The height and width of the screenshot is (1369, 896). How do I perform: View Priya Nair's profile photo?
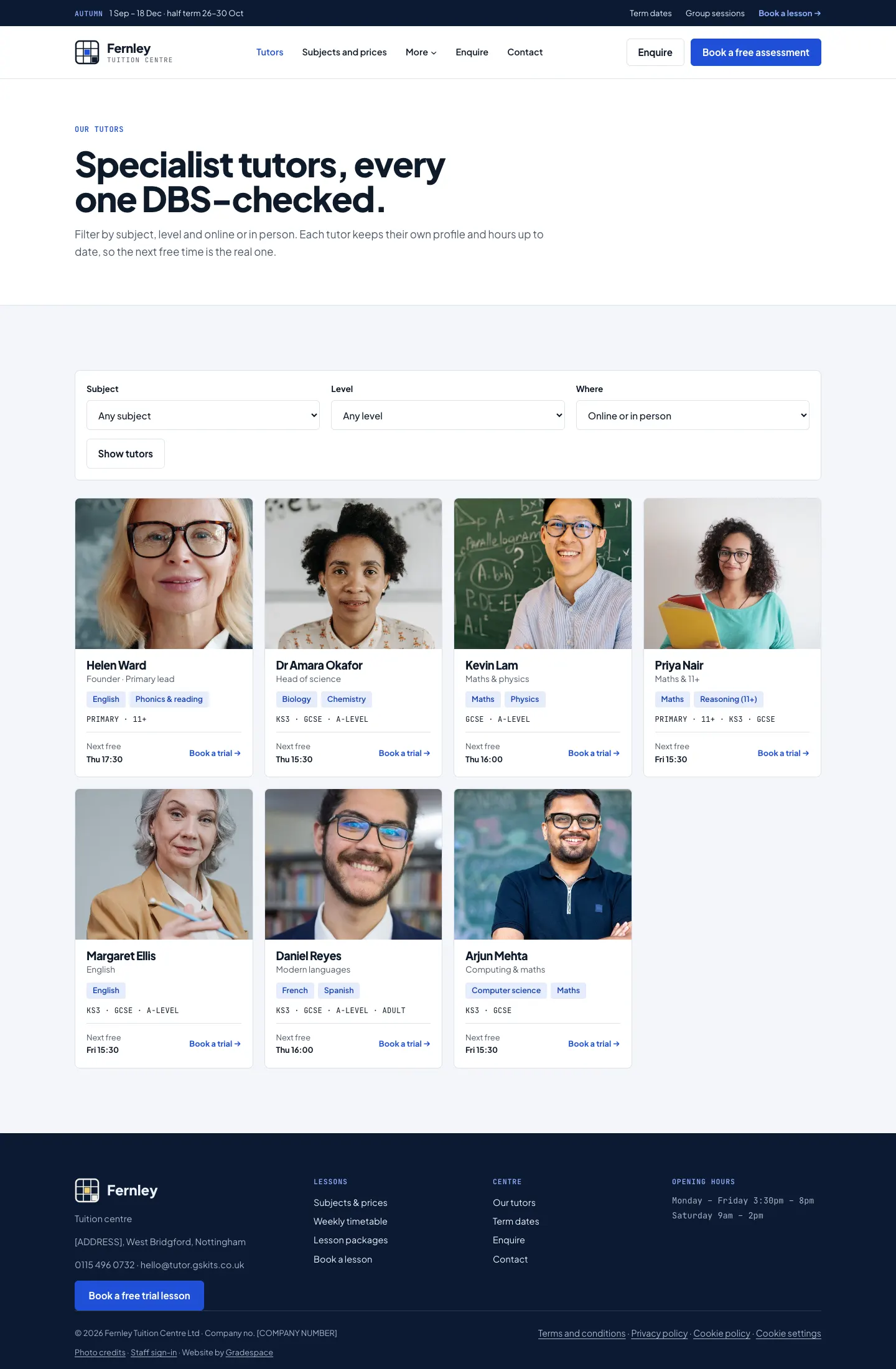(x=732, y=574)
